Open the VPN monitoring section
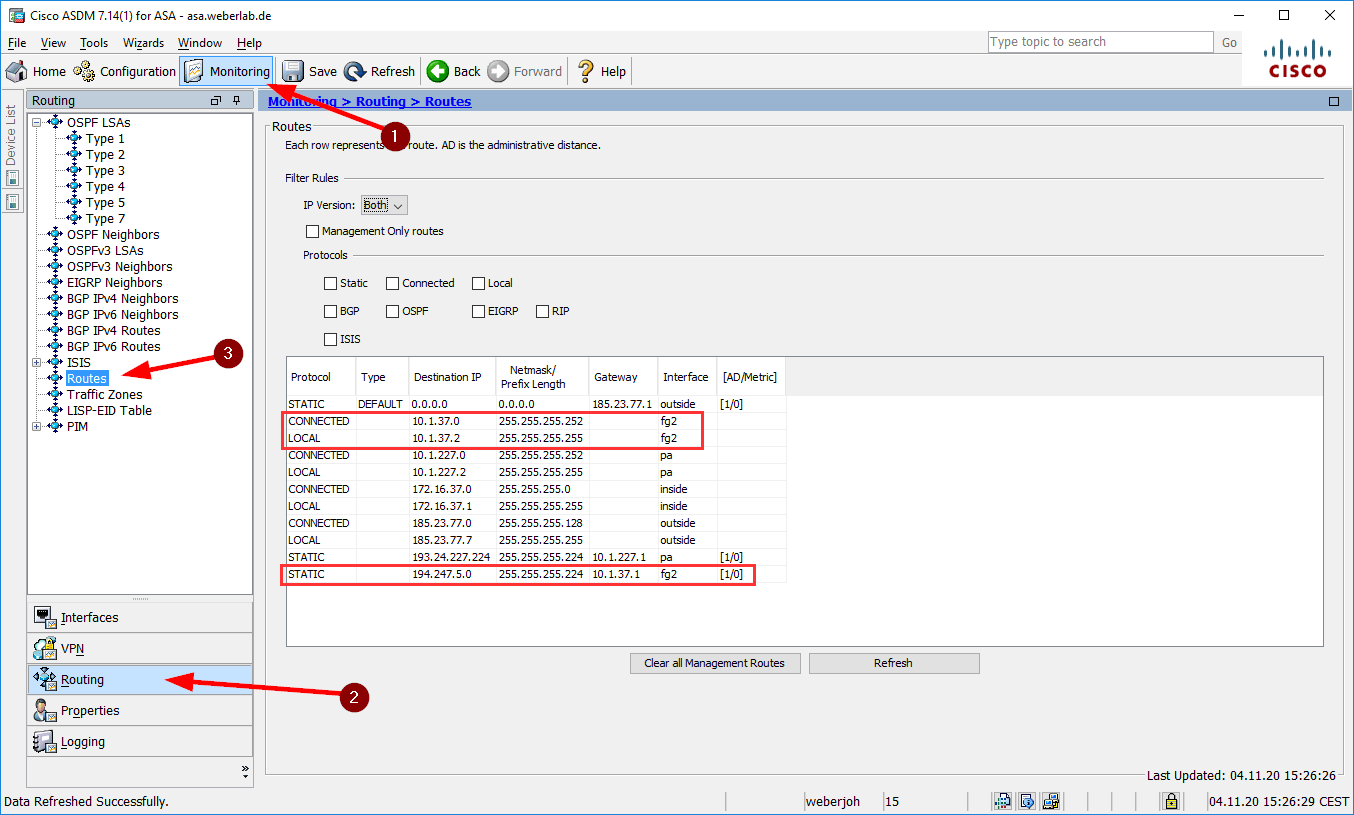 coord(140,648)
